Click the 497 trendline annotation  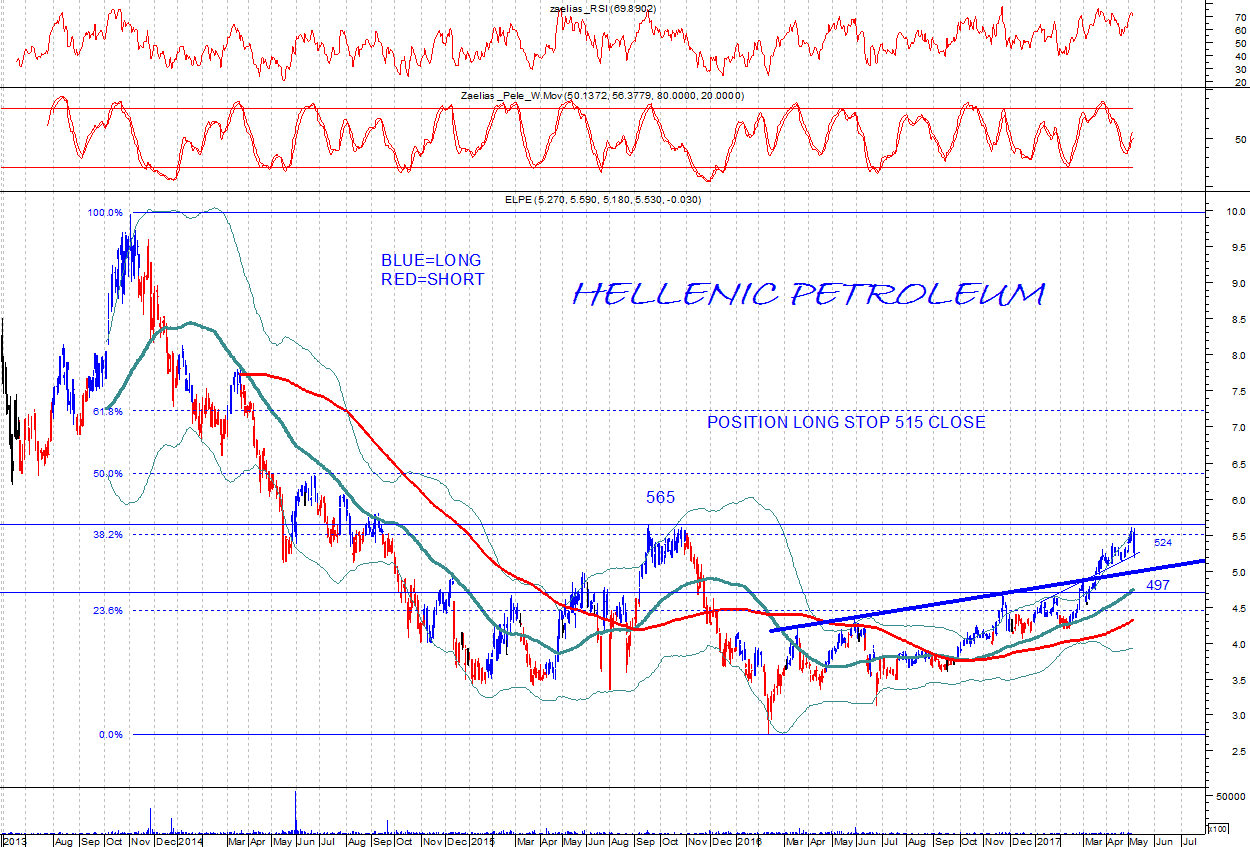1158,585
